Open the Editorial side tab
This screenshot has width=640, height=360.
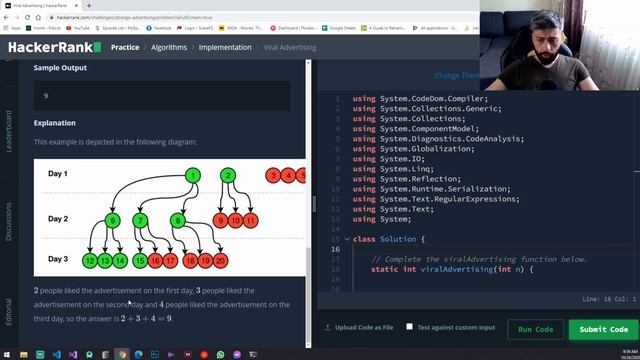click(x=9, y=312)
